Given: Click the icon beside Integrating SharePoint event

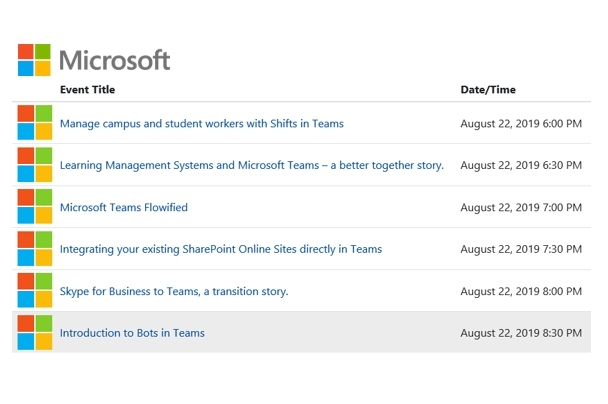Looking at the screenshot, I should 35,249.
